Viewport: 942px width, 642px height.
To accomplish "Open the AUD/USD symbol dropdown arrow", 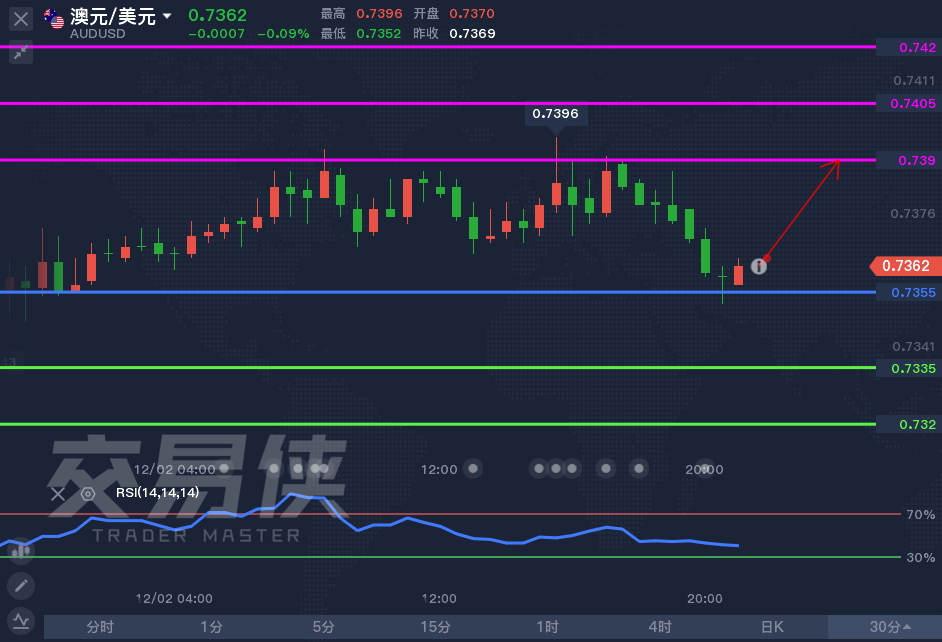I will pos(167,16).
